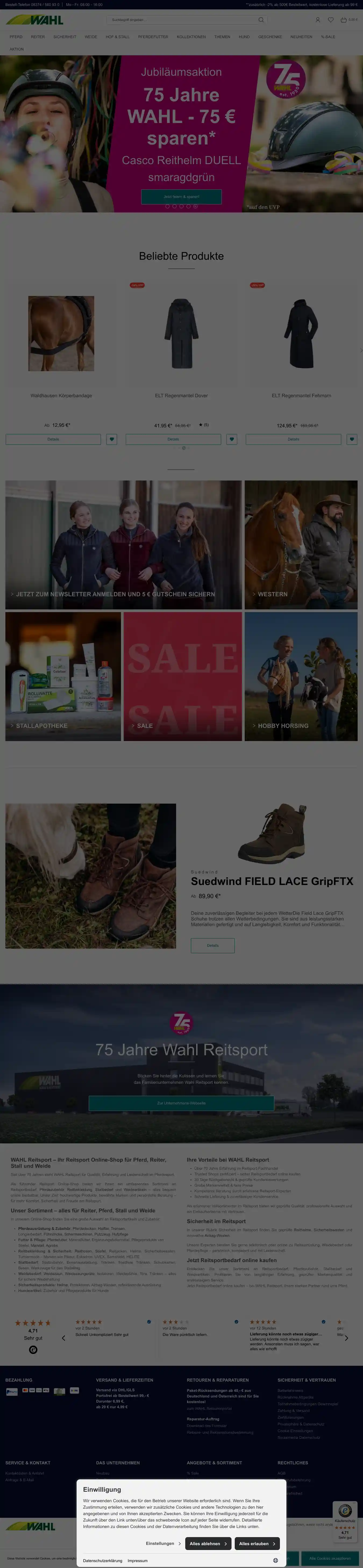Open the %-SALE menu item

click(328, 37)
